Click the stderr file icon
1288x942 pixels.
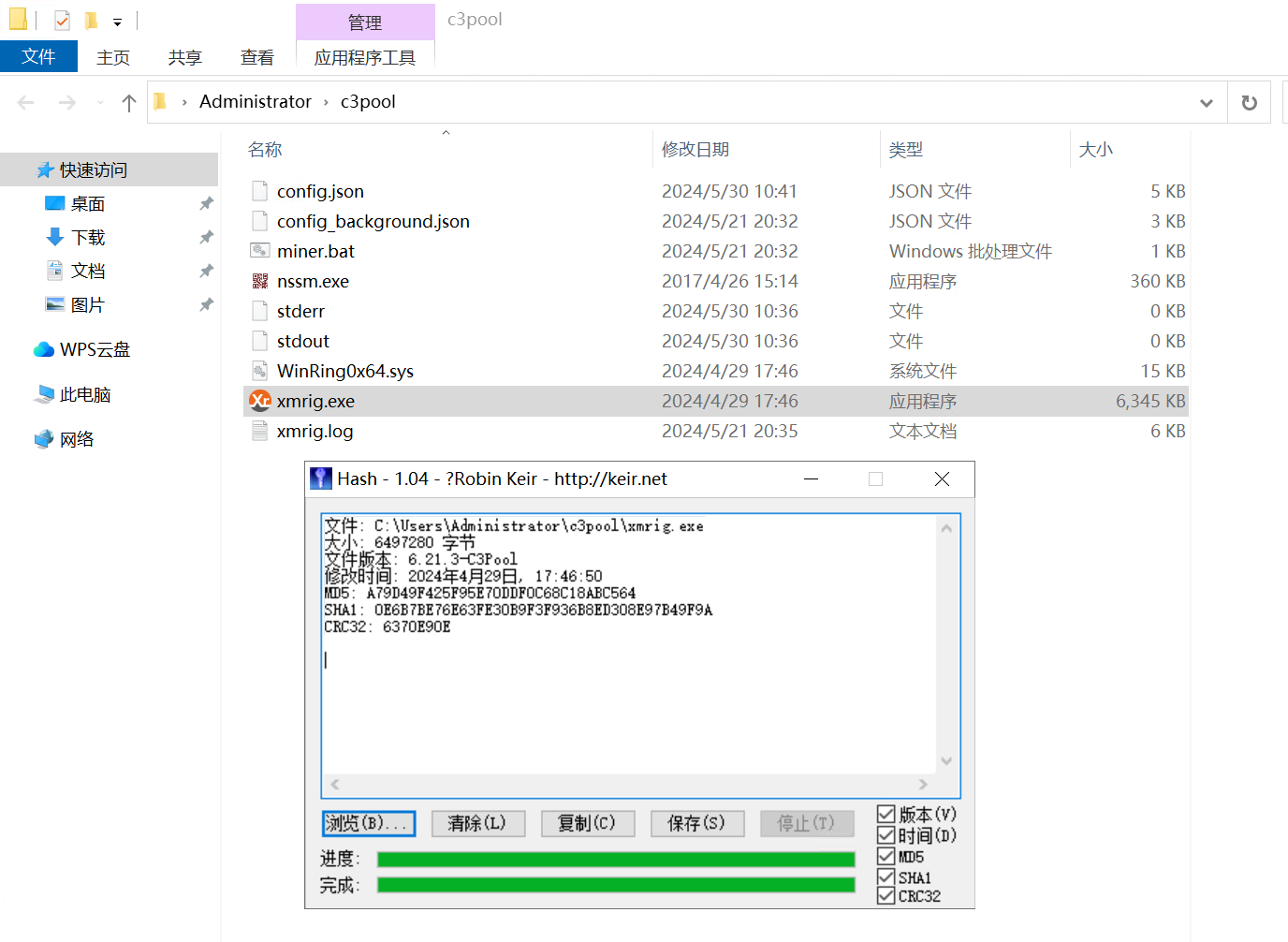coord(260,311)
